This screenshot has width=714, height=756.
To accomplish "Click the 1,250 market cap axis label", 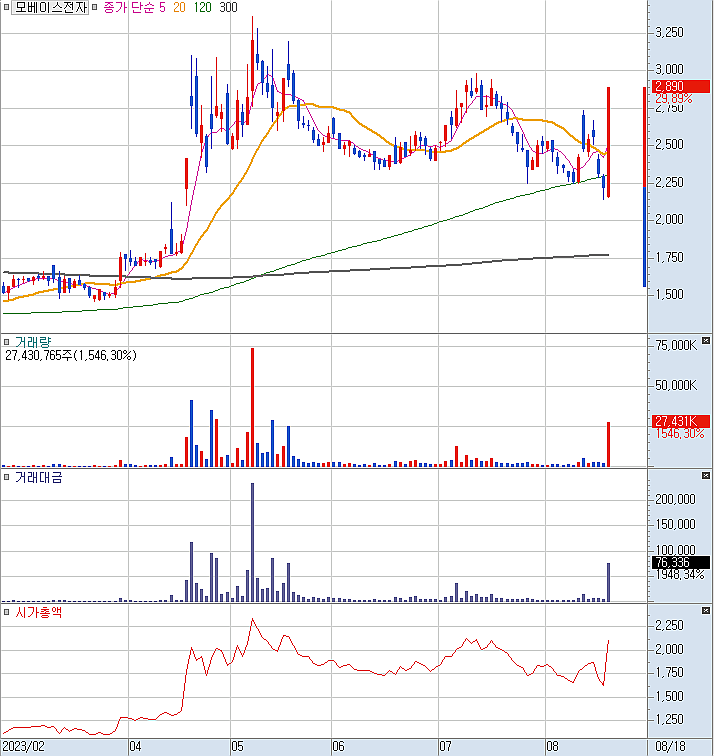I will coord(669,719).
